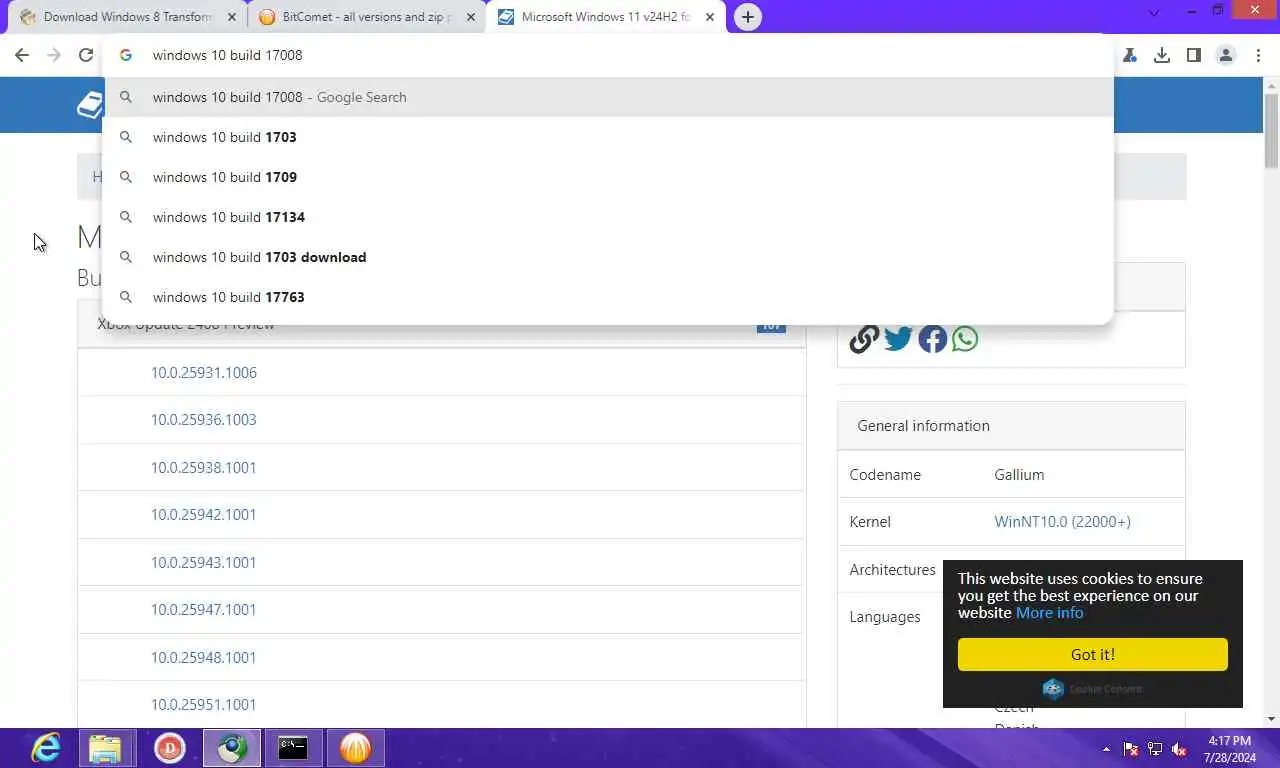
Task: Open the taskbar clock showing 4:17 PM
Action: [1230, 749]
